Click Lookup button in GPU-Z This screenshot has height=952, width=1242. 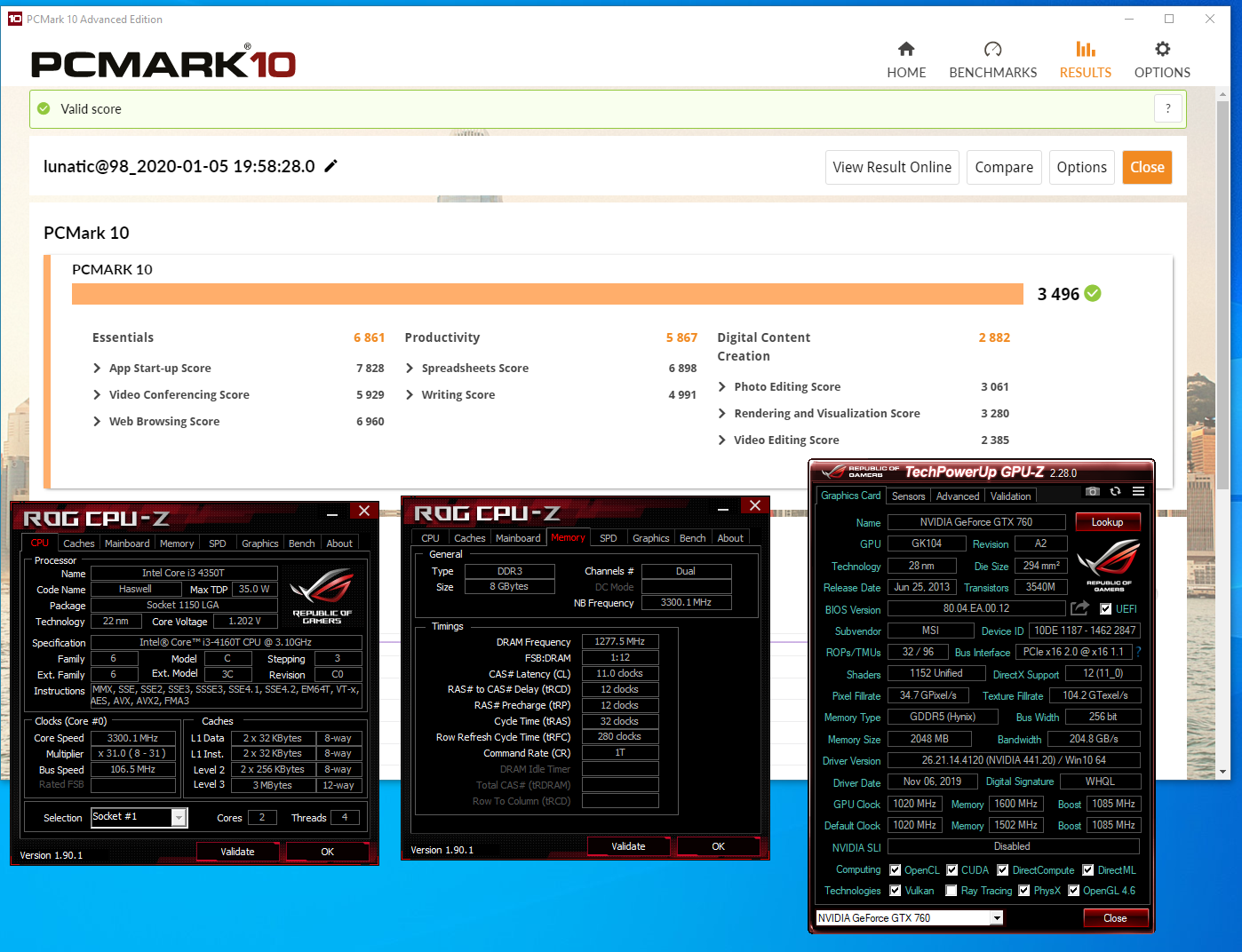(x=1108, y=522)
